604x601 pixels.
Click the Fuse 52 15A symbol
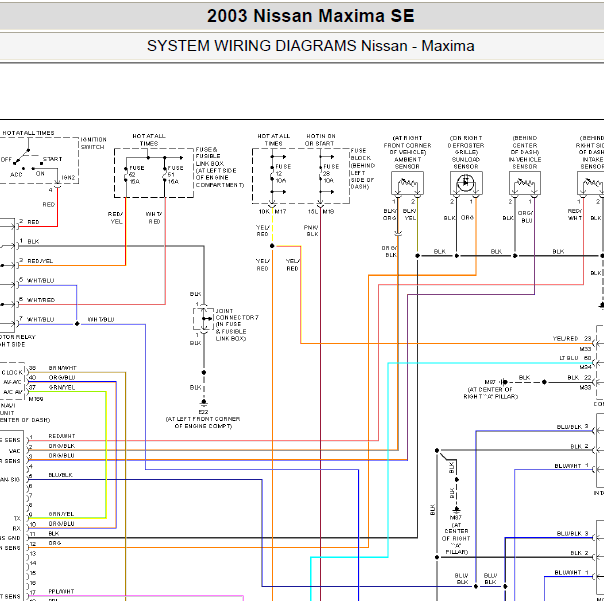[126, 175]
